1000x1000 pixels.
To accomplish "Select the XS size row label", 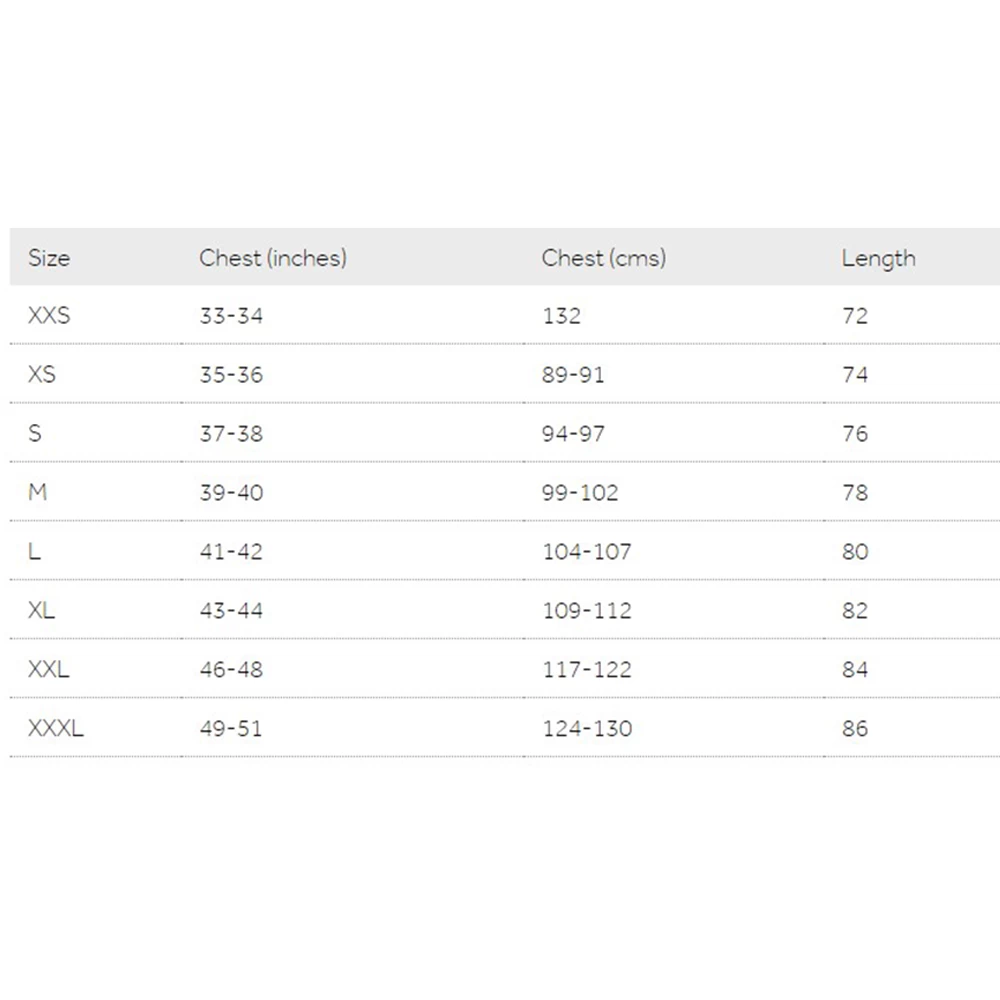I will [x=42, y=375].
